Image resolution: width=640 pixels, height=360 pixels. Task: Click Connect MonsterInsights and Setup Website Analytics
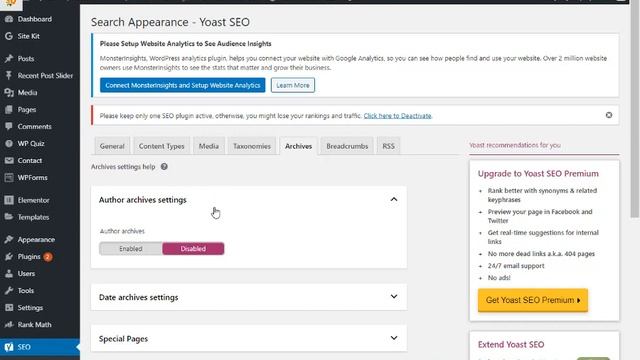point(182,85)
